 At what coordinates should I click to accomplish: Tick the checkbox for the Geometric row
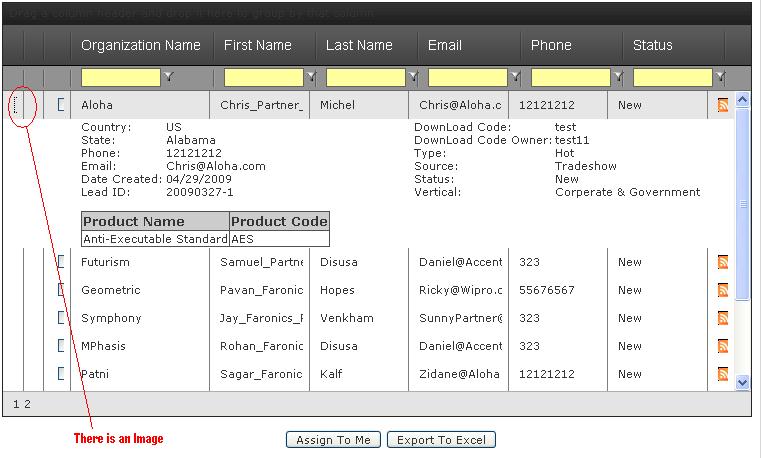click(x=61, y=290)
